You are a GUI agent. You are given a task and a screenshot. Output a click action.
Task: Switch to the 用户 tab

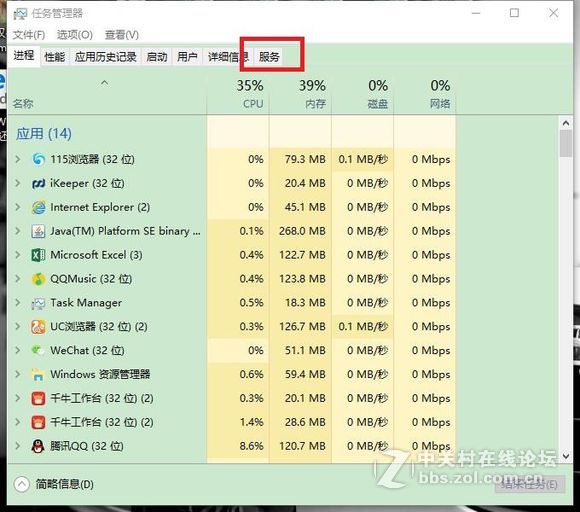tap(187, 57)
